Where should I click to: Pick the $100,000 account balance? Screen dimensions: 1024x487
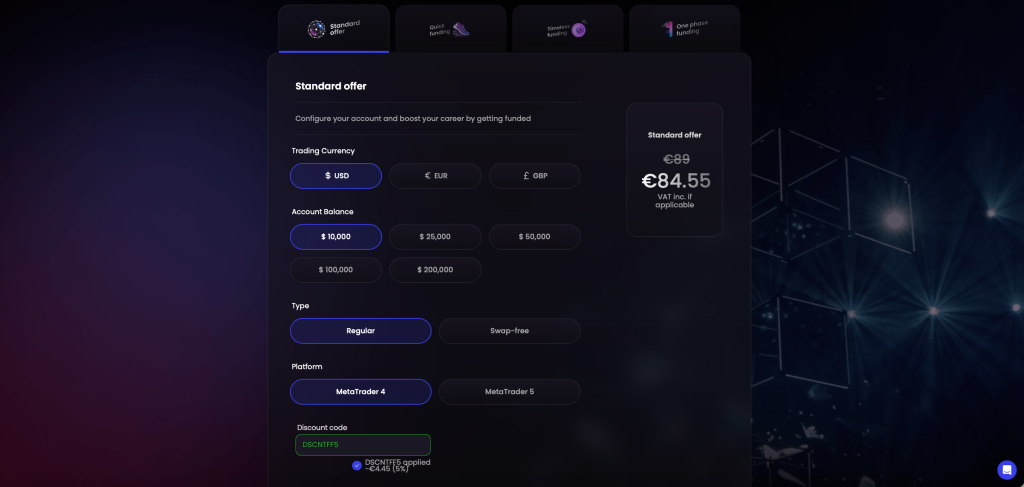(x=336, y=270)
